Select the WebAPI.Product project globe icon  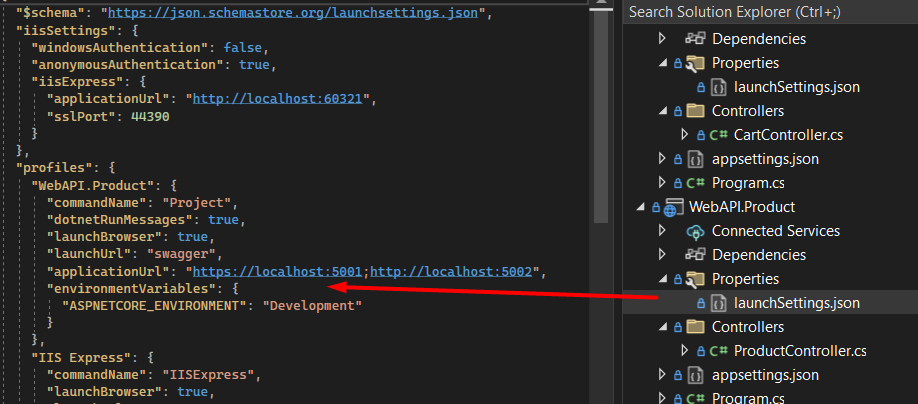pos(673,208)
